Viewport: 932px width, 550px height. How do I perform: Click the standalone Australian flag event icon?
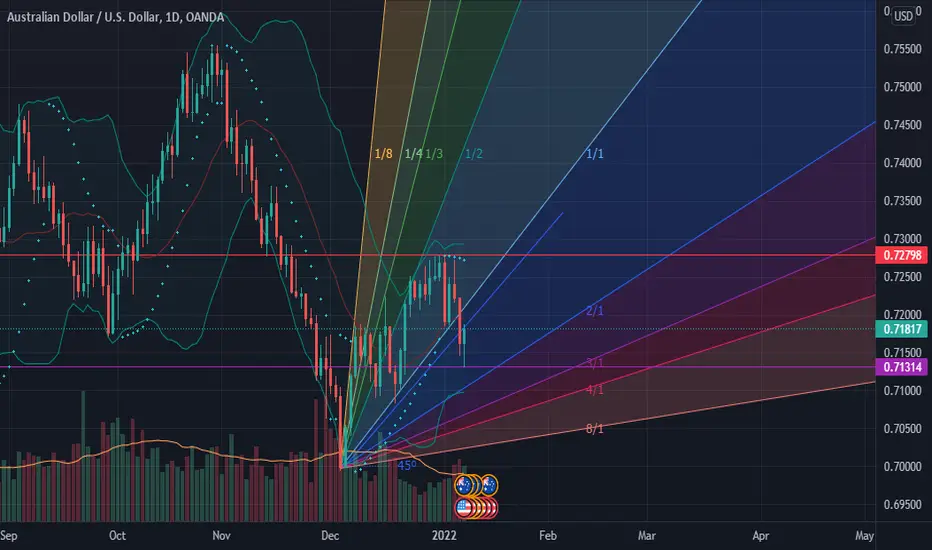click(x=489, y=485)
